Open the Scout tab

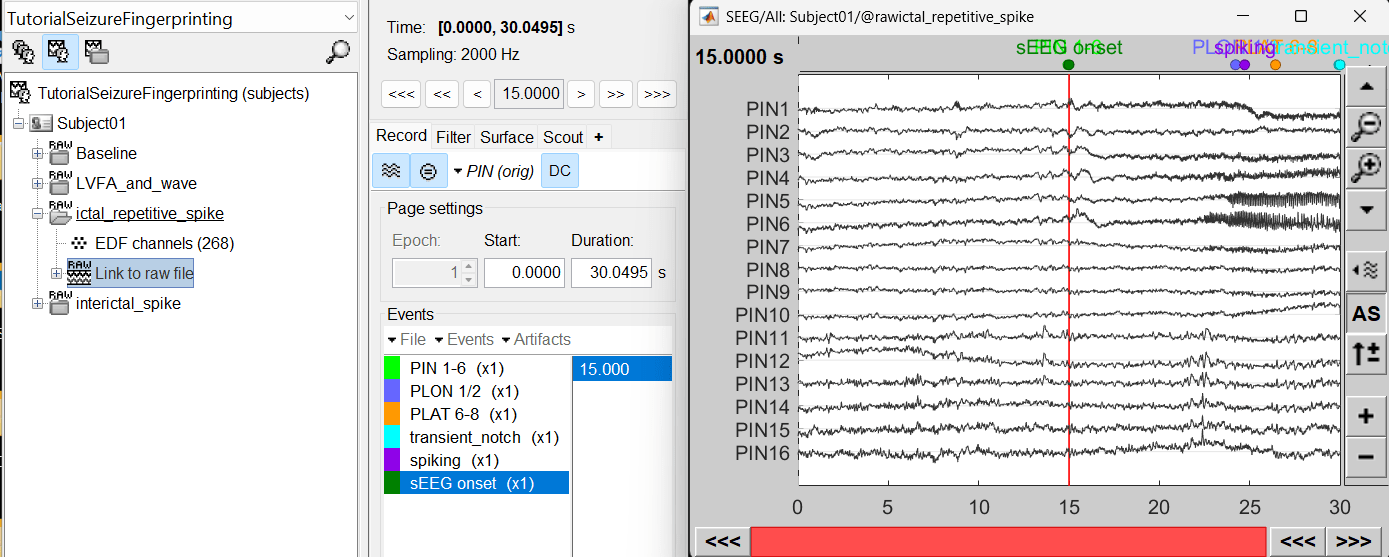pyautogui.click(x=563, y=137)
